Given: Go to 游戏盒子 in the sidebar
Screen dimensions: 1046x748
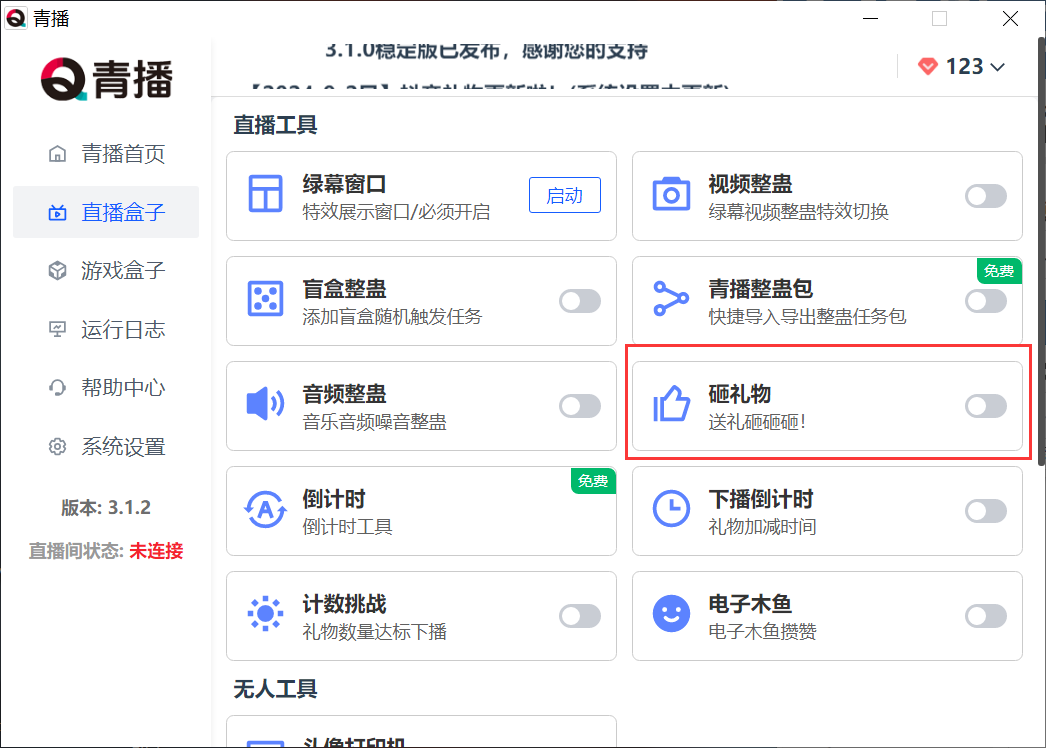Looking at the screenshot, I should click(x=122, y=271).
